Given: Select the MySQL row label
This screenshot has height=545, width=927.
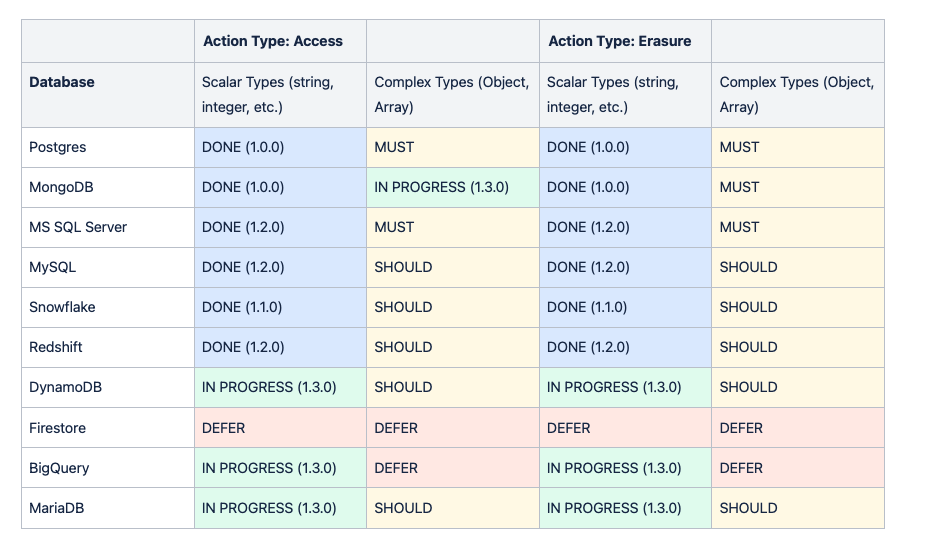Looking at the screenshot, I should coord(108,267).
